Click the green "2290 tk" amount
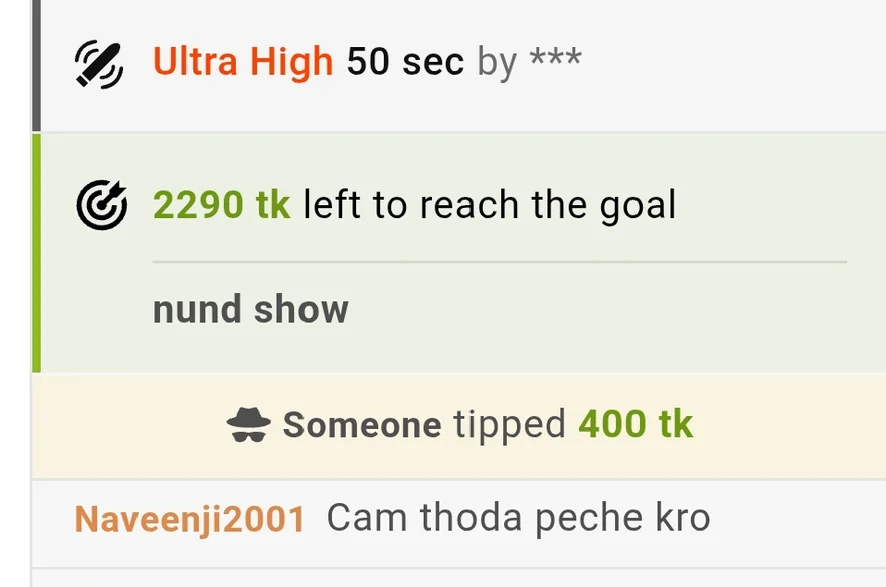Screen dimensions: 886x587 [221, 205]
